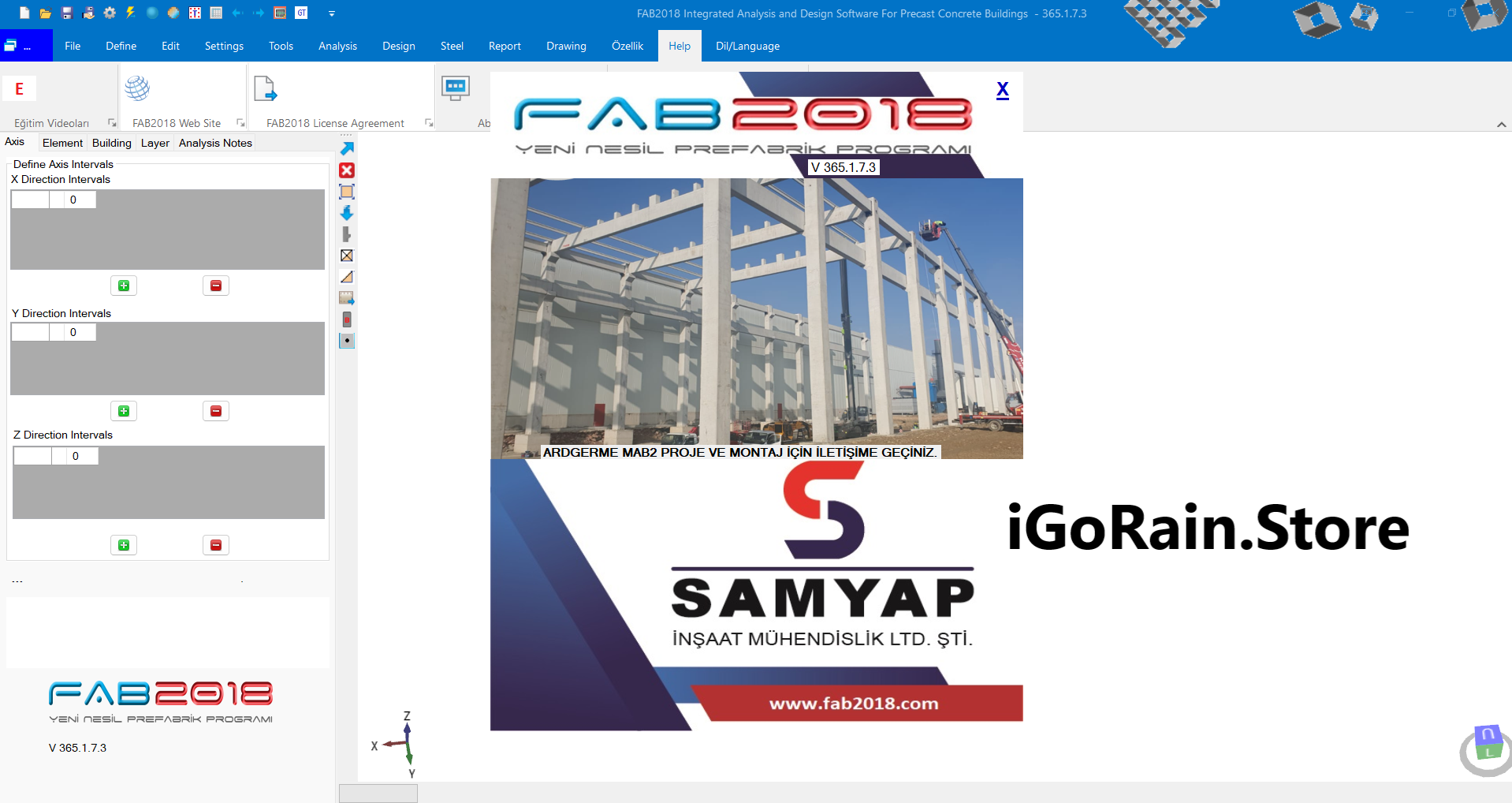Screen dimensions: 1512x803
Task: Remove a Z Direction interval with red minus
Action: (216, 545)
